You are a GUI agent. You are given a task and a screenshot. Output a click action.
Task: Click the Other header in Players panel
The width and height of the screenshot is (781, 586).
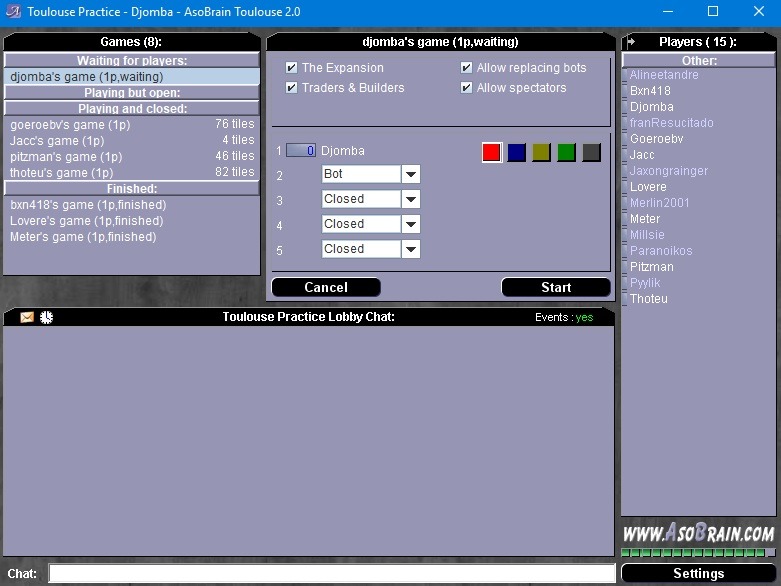(x=699, y=60)
